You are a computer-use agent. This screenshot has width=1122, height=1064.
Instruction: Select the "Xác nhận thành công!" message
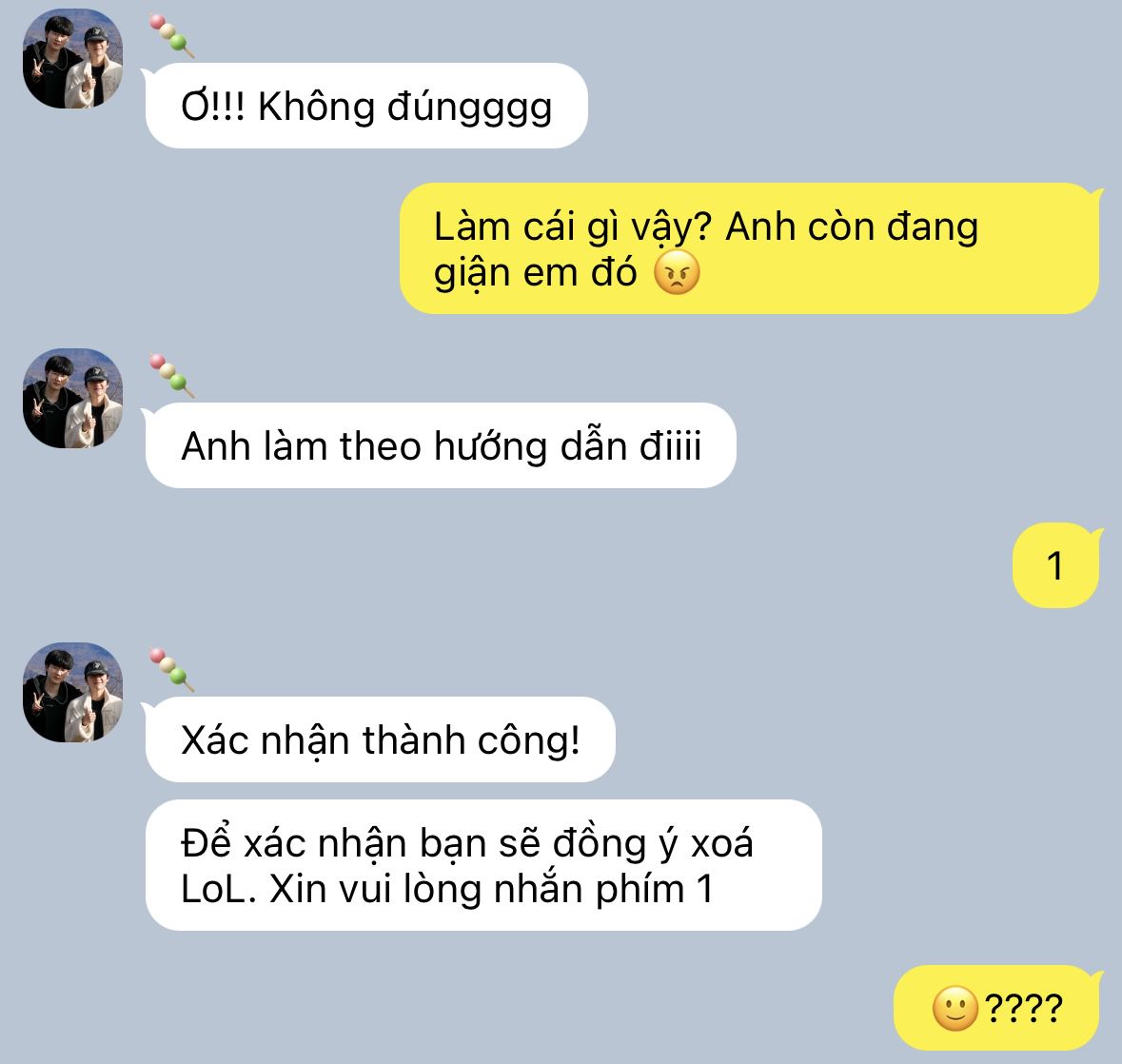click(x=380, y=739)
